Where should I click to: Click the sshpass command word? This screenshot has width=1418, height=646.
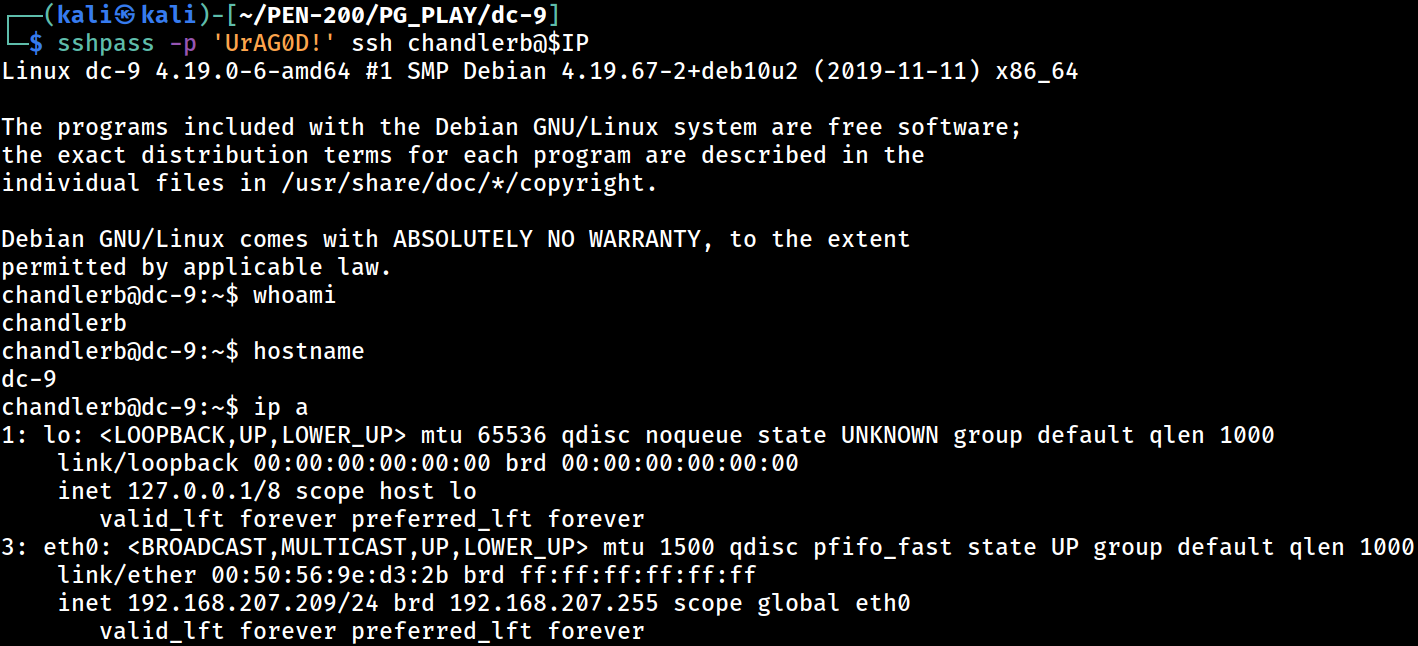point(105,43)
